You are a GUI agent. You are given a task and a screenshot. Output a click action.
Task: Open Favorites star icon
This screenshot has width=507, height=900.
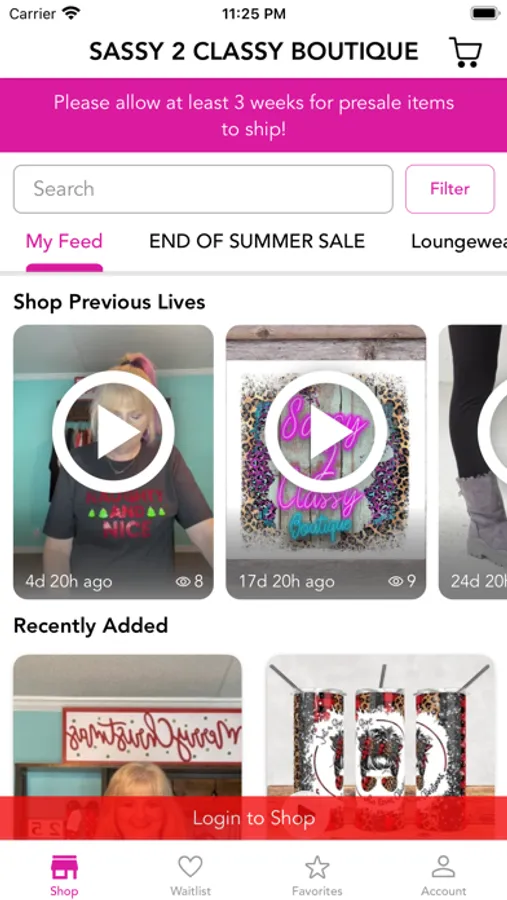(317, 867)
